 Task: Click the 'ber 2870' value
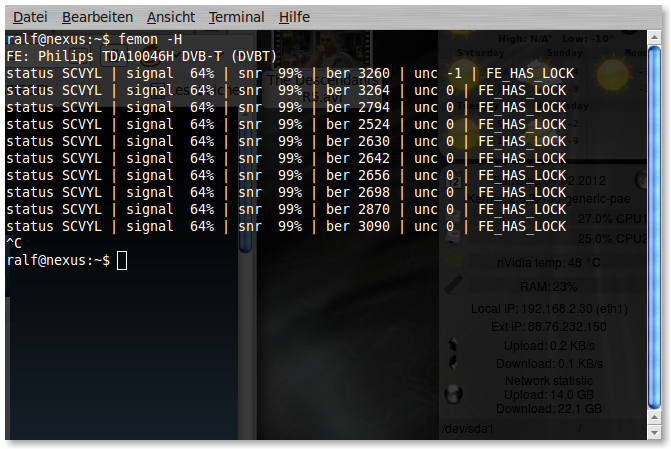(358, 209)
